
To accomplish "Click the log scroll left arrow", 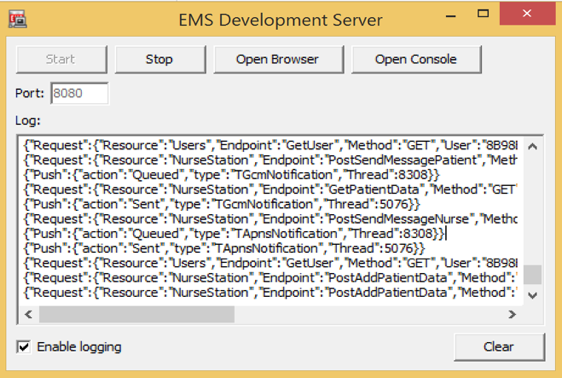I will (29, 314).
